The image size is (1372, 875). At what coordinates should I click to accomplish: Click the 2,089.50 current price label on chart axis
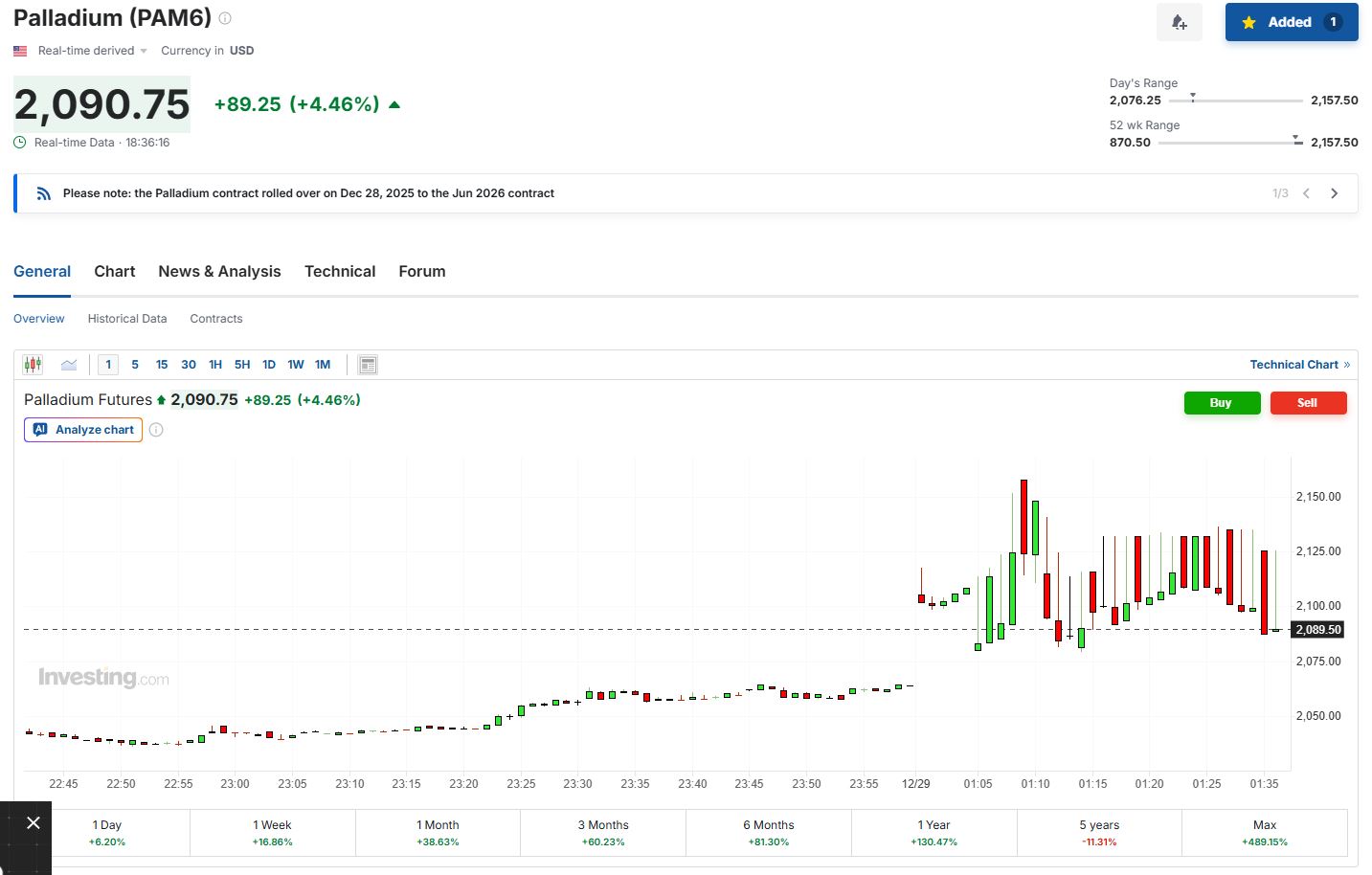[x=1317, y=630]
